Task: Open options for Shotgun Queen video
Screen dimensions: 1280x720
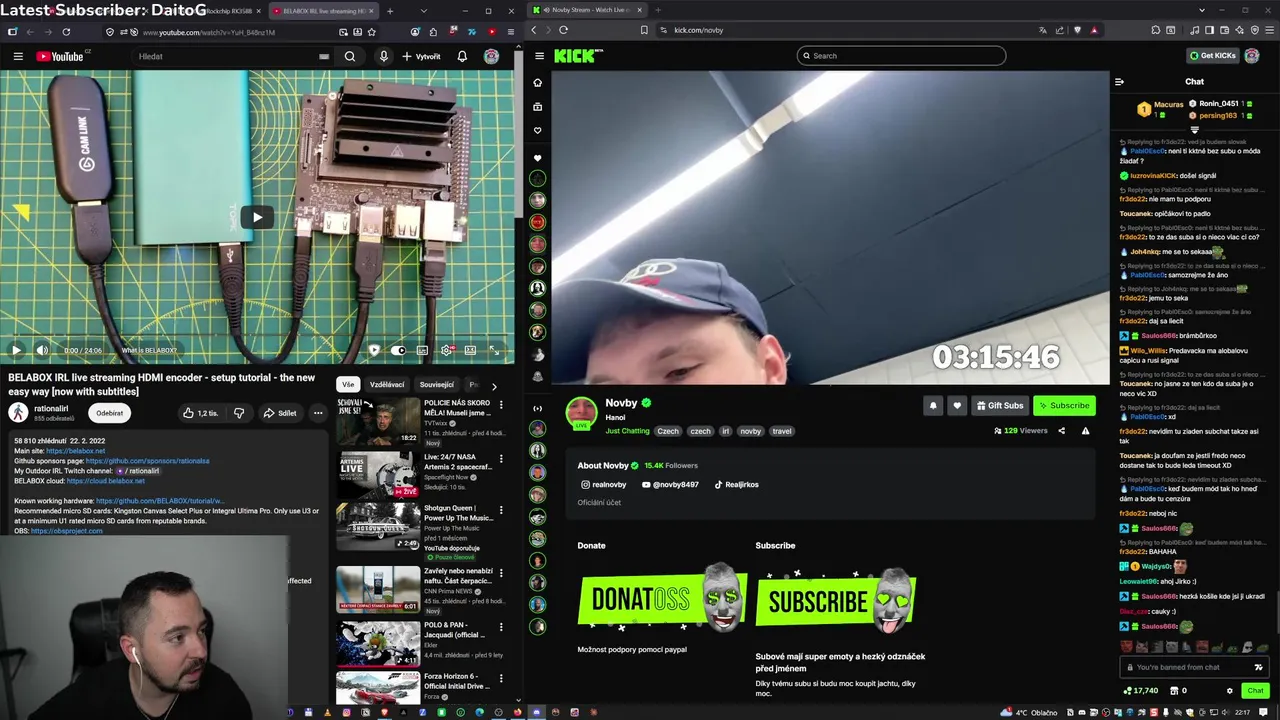Action: click(501, 512)
